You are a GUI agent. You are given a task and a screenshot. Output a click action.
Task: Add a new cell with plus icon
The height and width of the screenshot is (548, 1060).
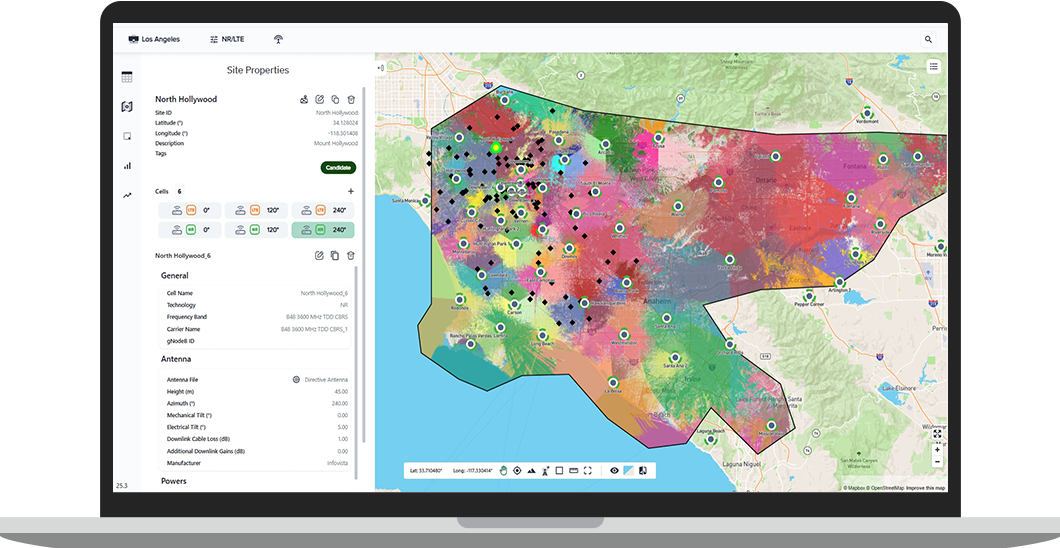tap(350, 191)
